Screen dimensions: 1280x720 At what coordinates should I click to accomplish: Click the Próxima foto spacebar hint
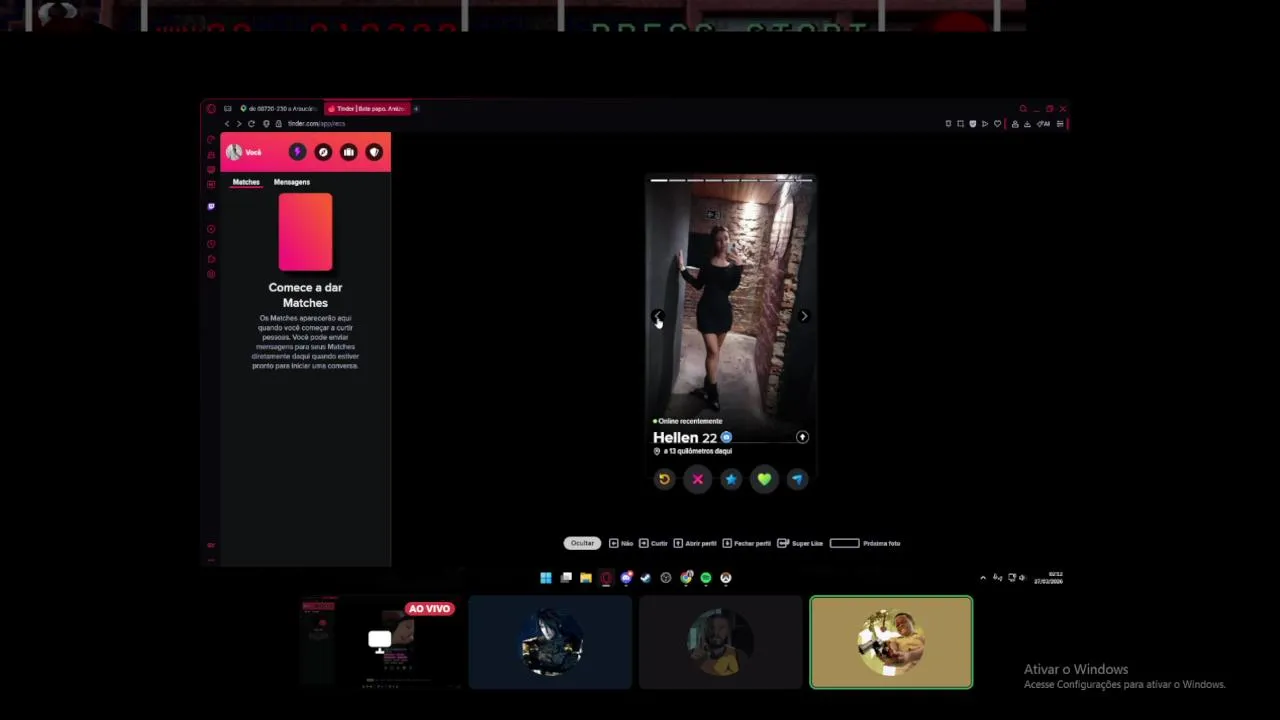point(865,543)
